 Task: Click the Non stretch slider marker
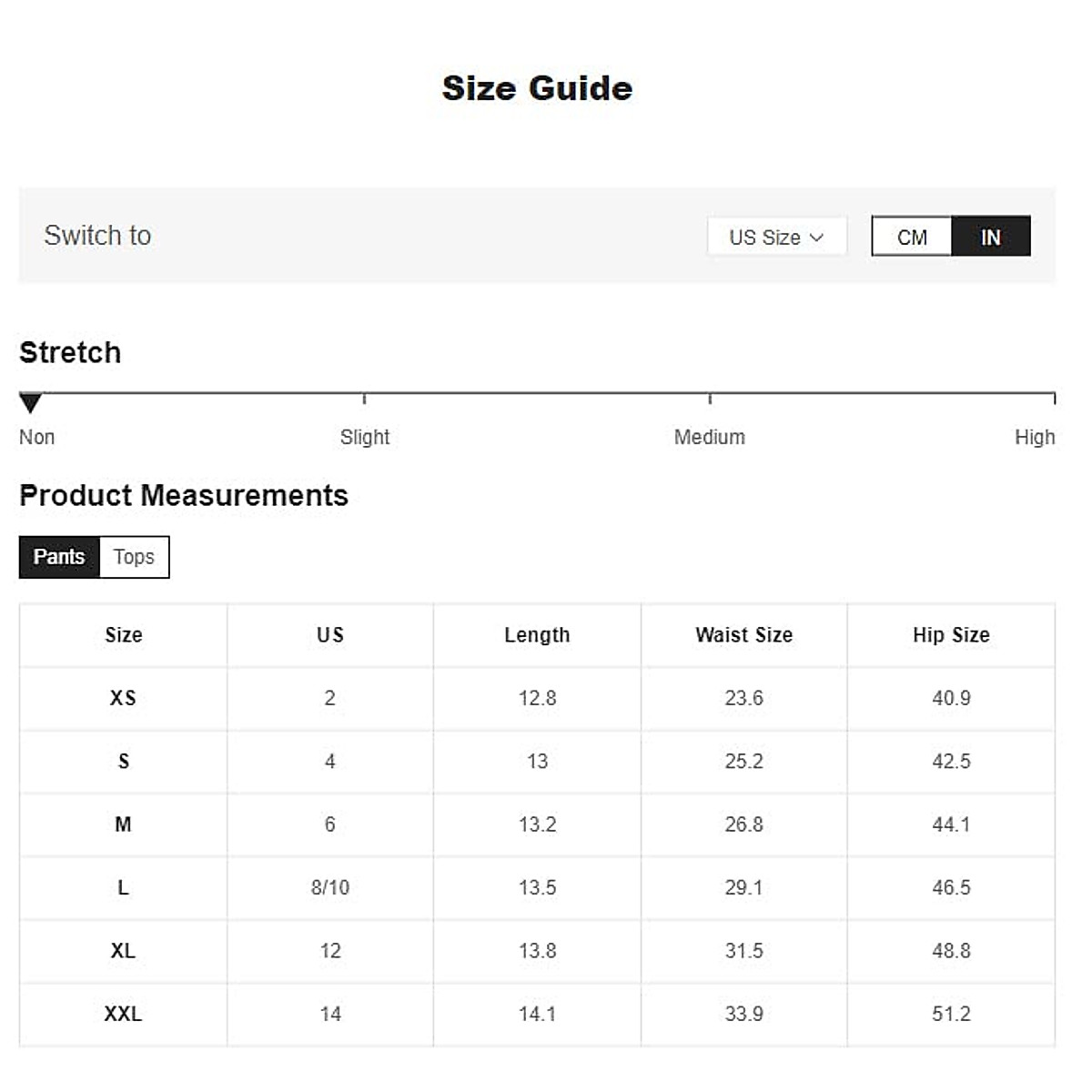(31, 402)
